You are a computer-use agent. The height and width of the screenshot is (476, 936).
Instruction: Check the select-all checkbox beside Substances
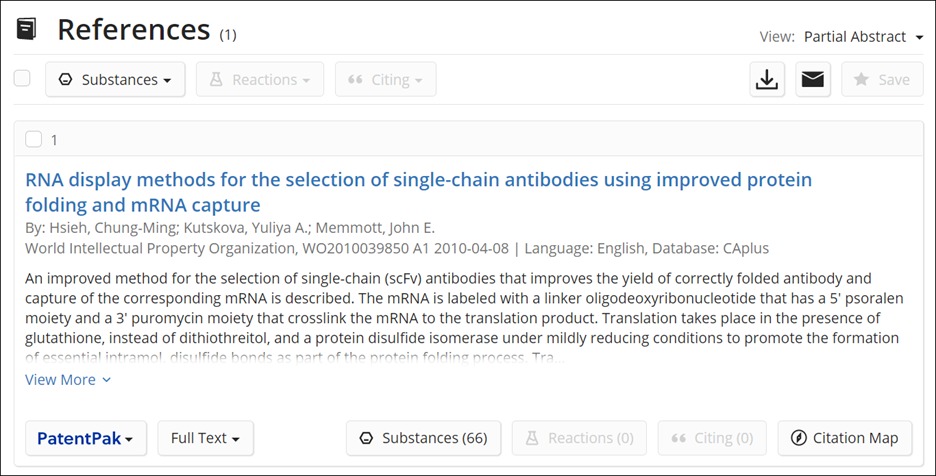pyautogui.click(x=22, y=78)
